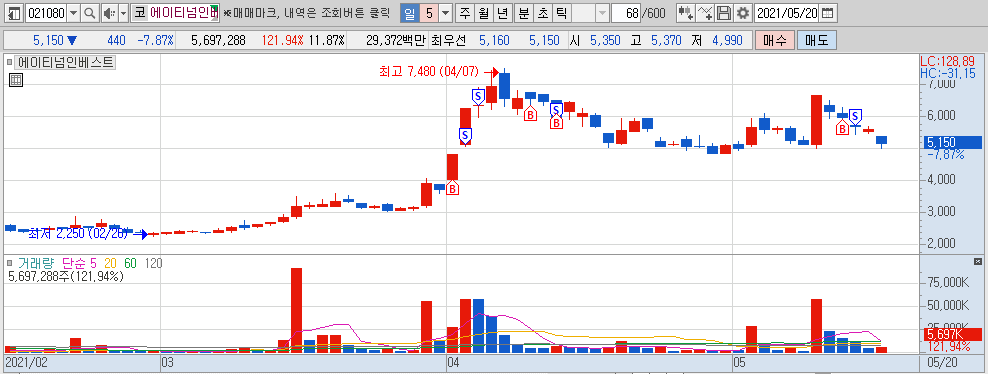Open the calendar date picker icon
Screen dimensions: 988x374
828,13
